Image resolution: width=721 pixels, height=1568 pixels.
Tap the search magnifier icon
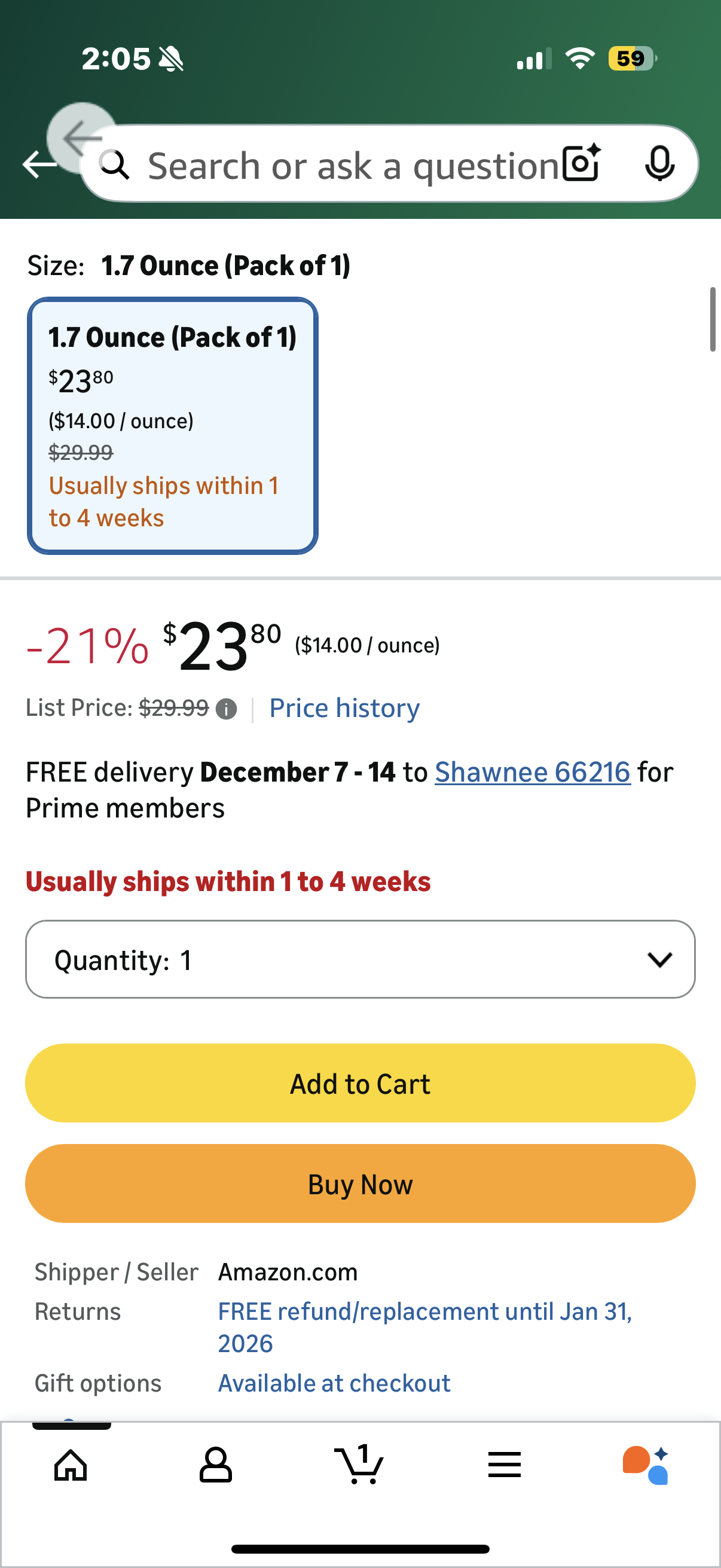coord(114,164)
